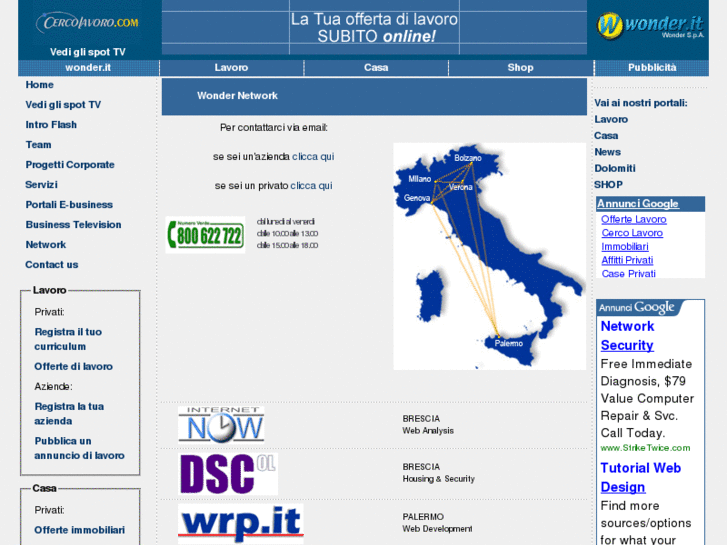The height and width of the screenshot is (545, 727).
Task: Open the Team page in the left menu
Action: click(x=38, y=145)
